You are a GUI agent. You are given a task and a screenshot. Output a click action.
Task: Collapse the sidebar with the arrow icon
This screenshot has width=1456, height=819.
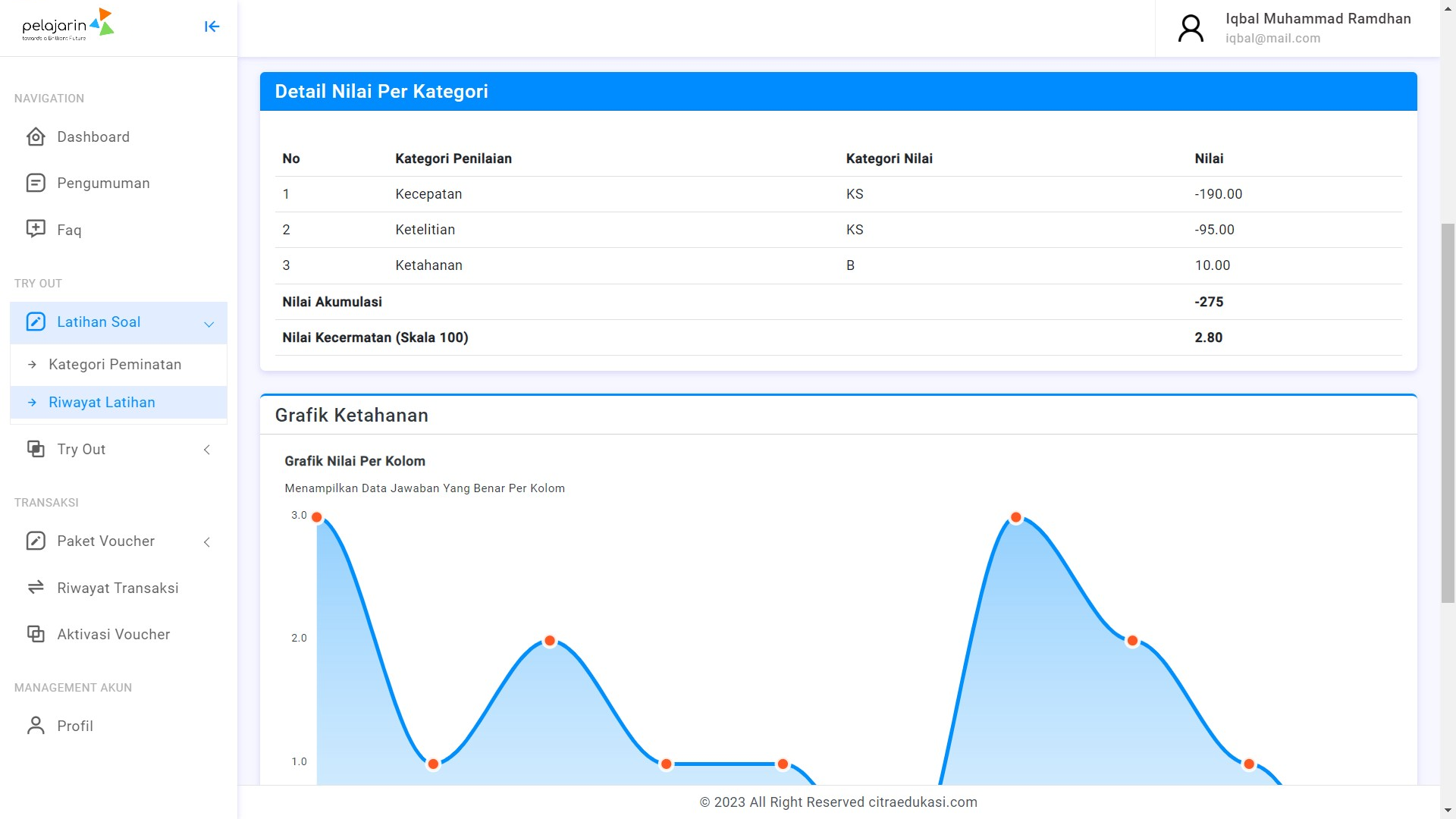point(212,27)
